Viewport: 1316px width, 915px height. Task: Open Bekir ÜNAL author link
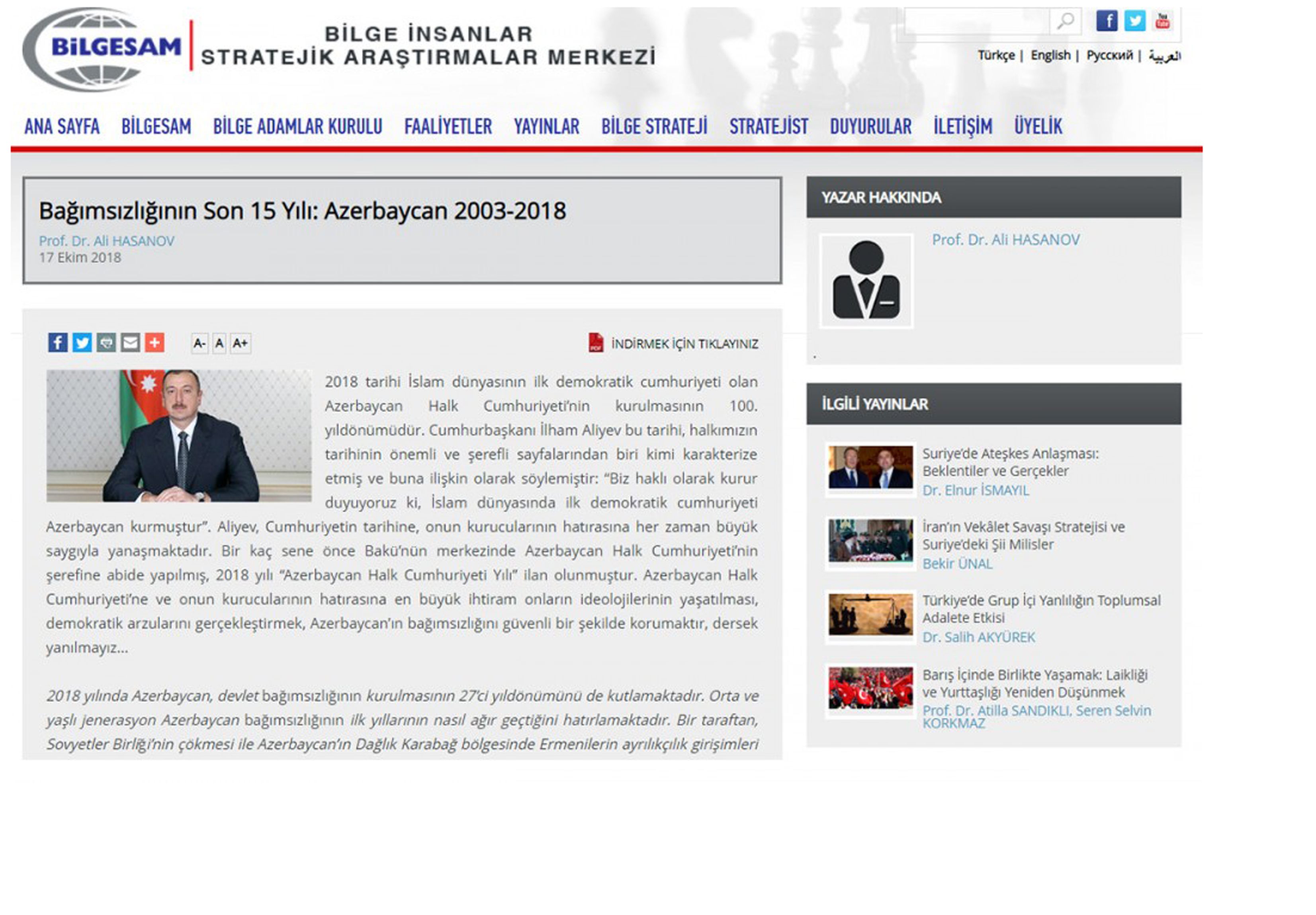pos(957,564)
